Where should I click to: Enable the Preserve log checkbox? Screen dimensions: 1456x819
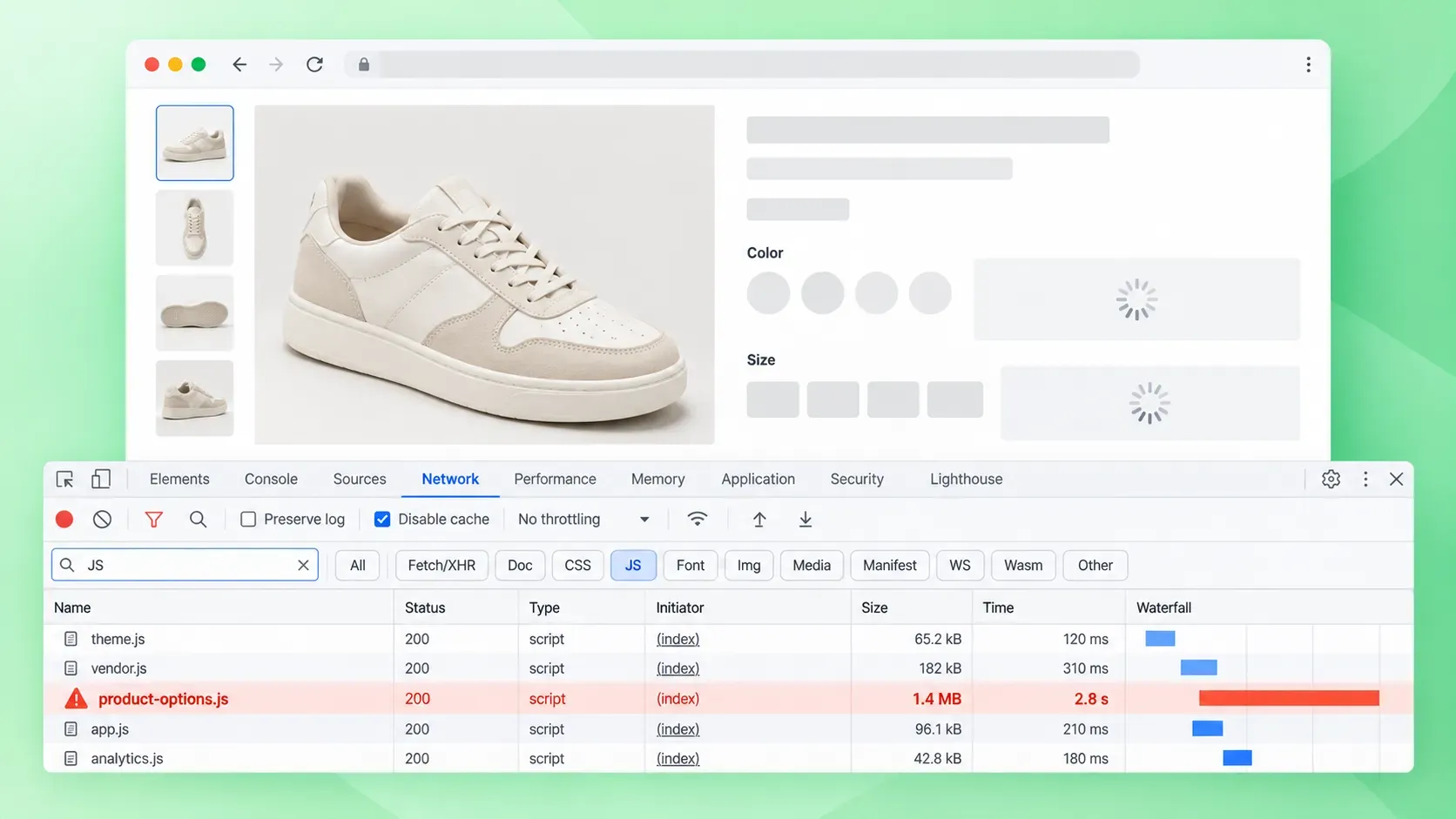248,520
